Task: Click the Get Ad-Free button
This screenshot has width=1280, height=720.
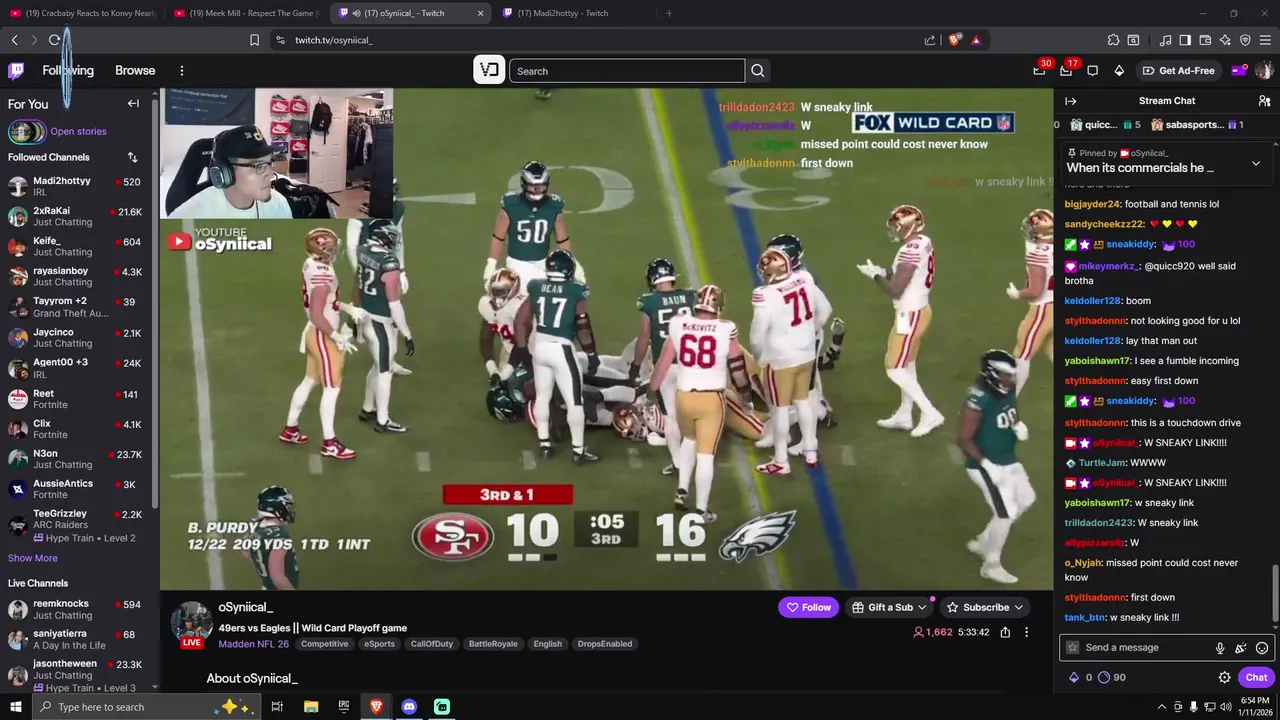Action: tap(1179, 71)
